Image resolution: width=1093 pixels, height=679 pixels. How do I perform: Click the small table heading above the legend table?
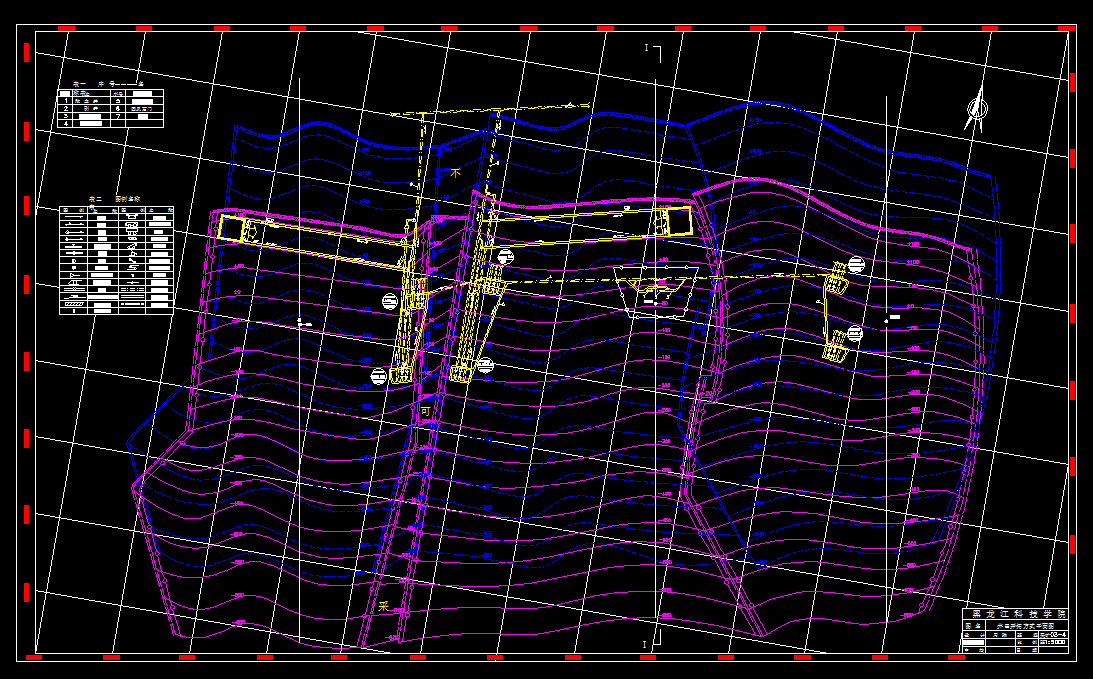click(108, 84)
